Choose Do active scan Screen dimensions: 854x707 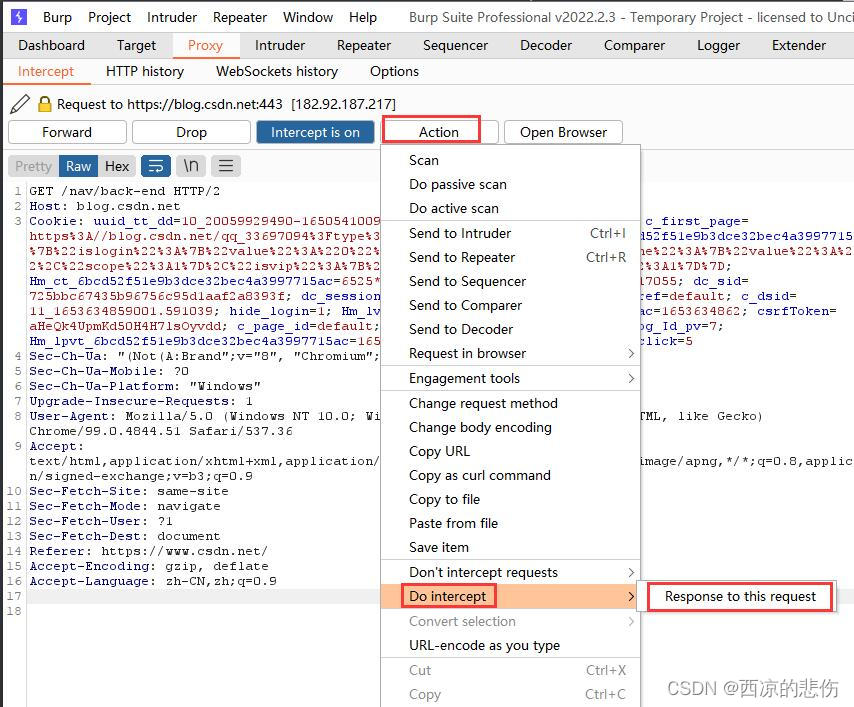tap(510, 208)
